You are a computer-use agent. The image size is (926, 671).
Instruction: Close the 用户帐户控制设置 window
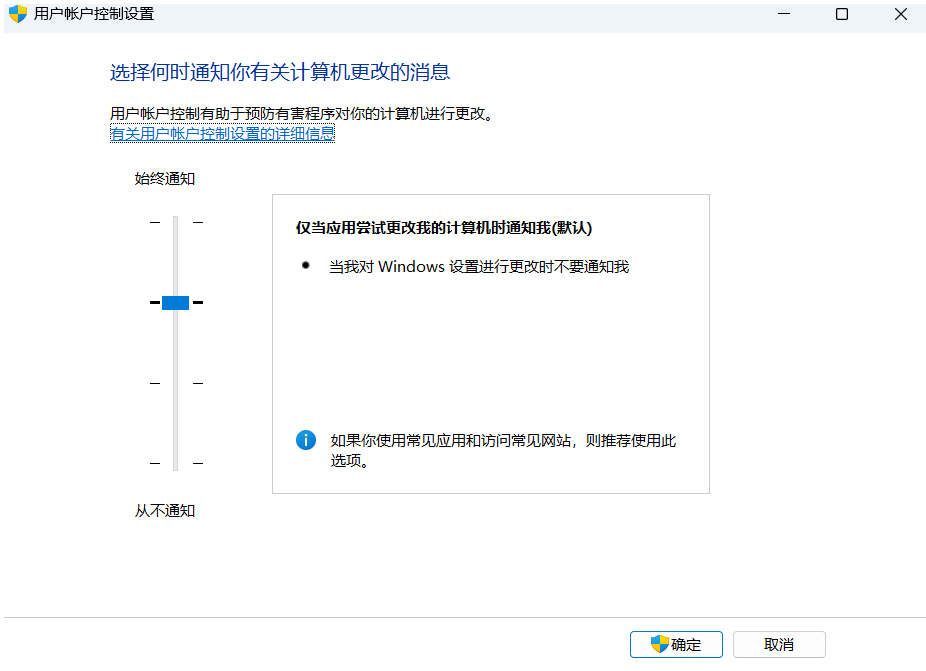pyautogui.click(x=901, y=14)
